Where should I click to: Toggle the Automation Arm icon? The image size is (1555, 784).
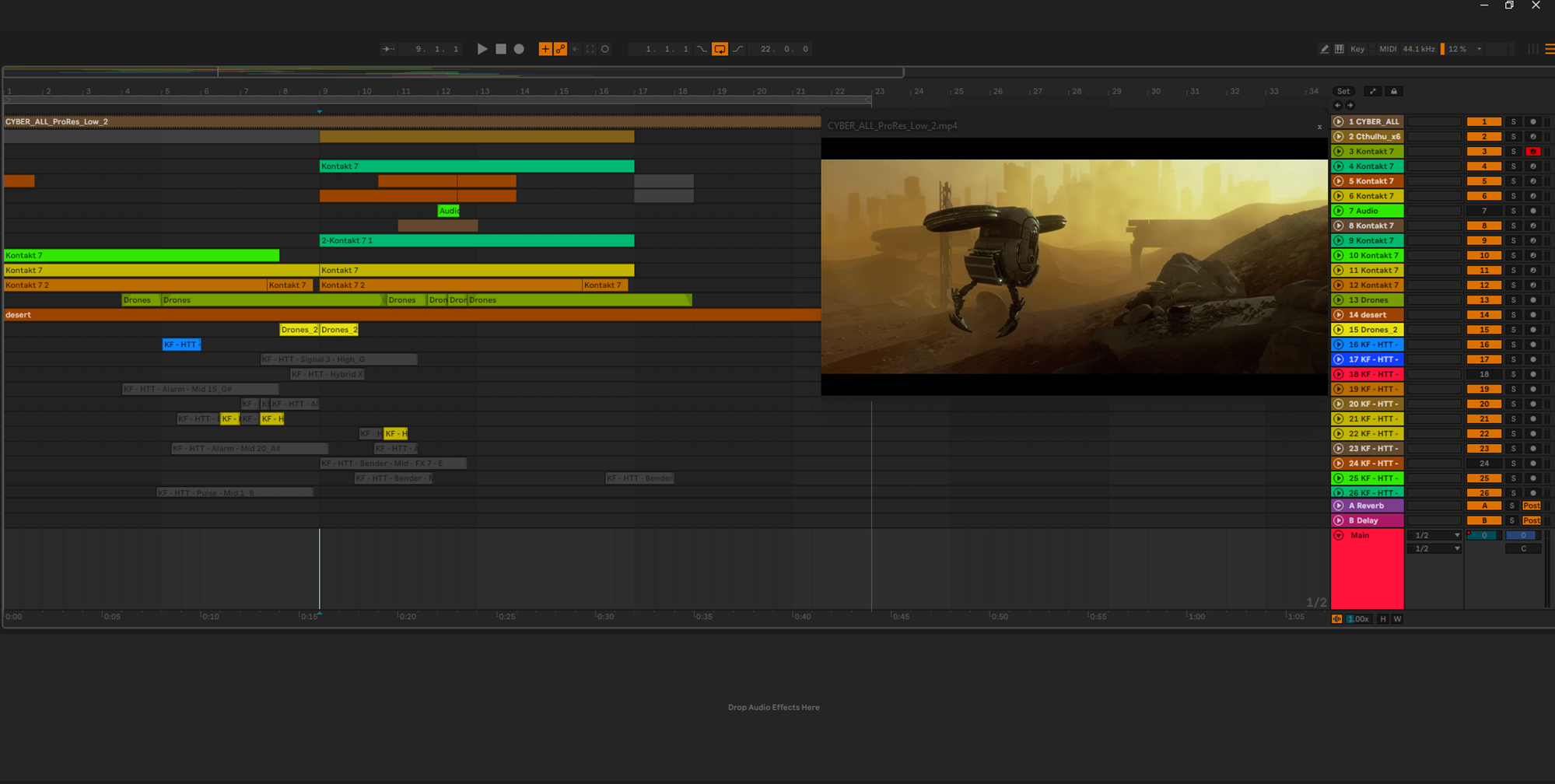click(560, 49)
